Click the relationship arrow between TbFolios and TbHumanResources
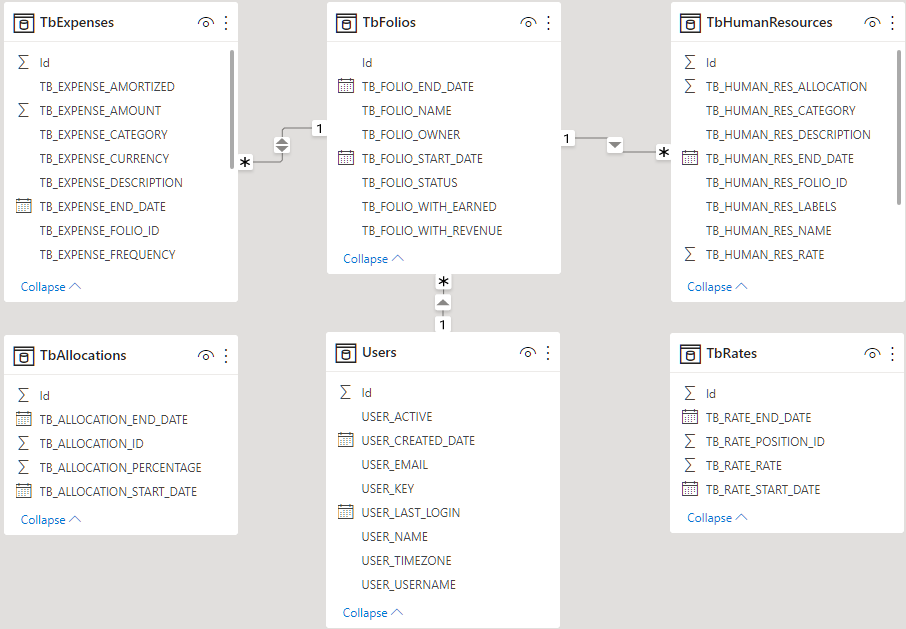Screen dimensions: 906x629 (x=615, y=145)
